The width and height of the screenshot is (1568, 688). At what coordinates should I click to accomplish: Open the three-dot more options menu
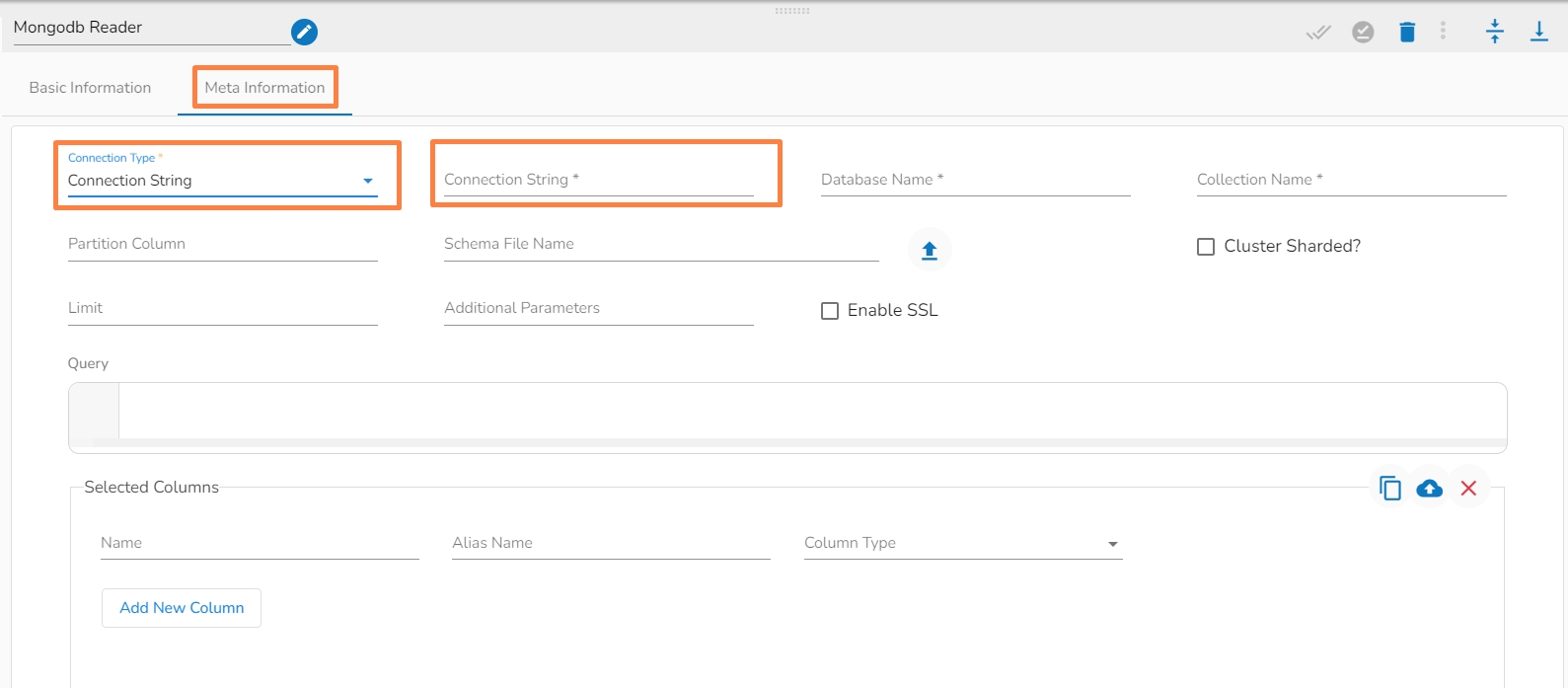tap(1443, 32)
